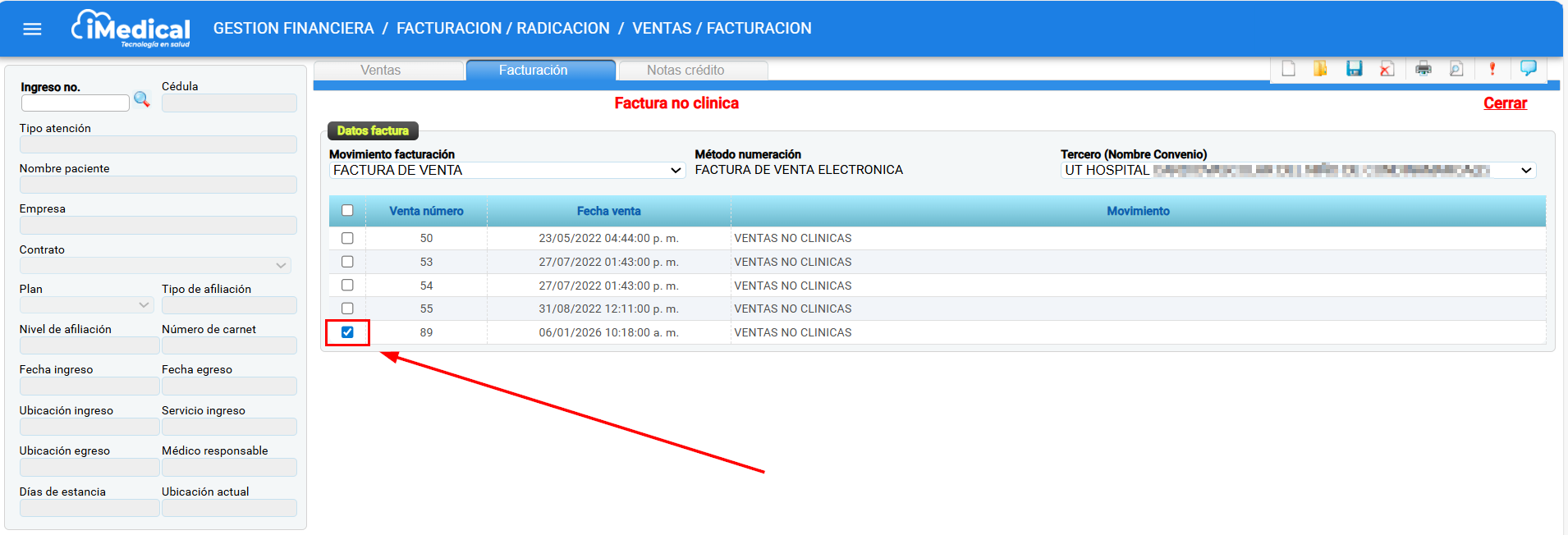Click the Cerrar link
This screenshot has height=535, width=1568.
pos(1505,103)
